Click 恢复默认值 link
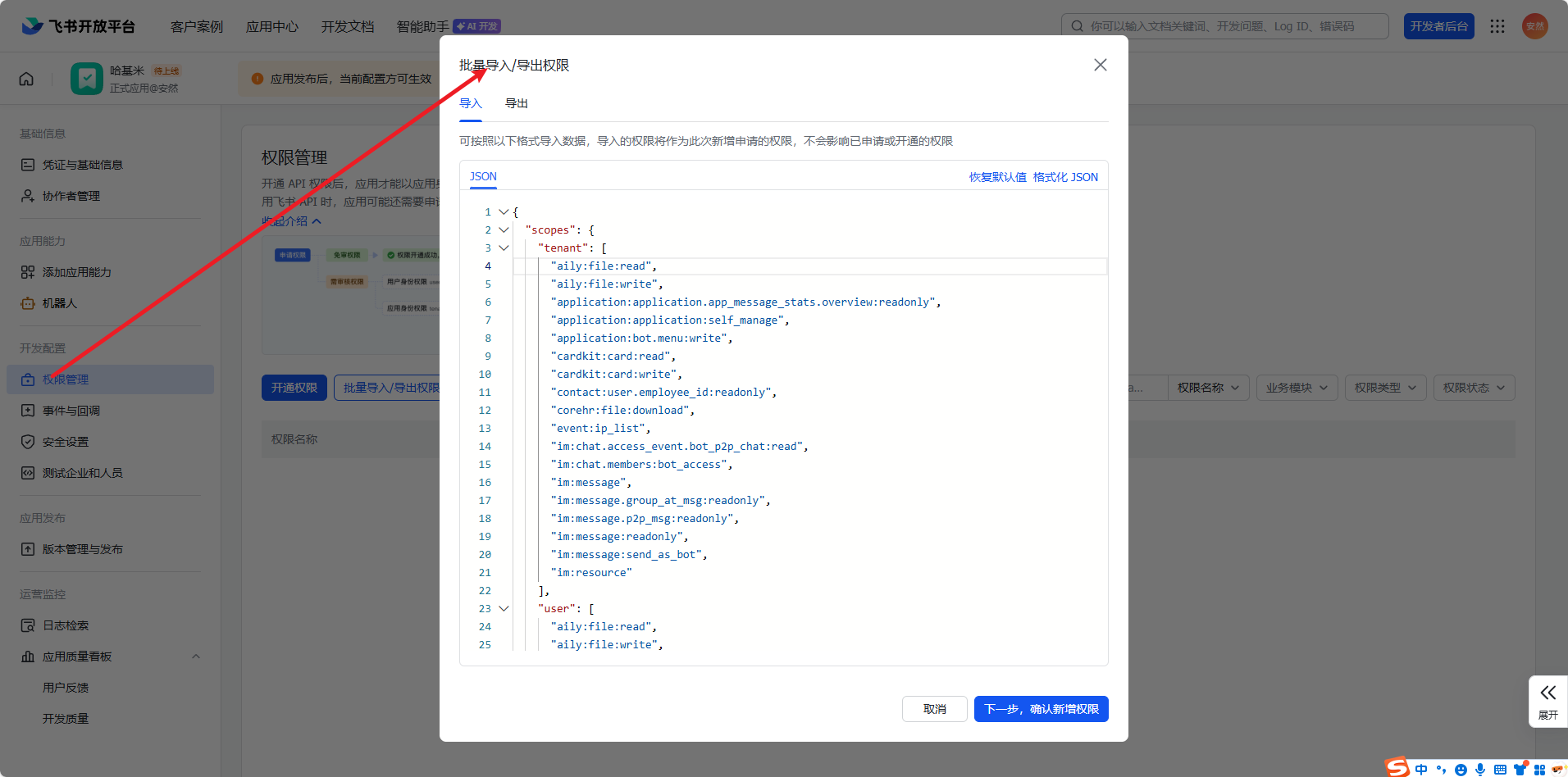This screenshot has height=777, width=1568. (998, 177)
